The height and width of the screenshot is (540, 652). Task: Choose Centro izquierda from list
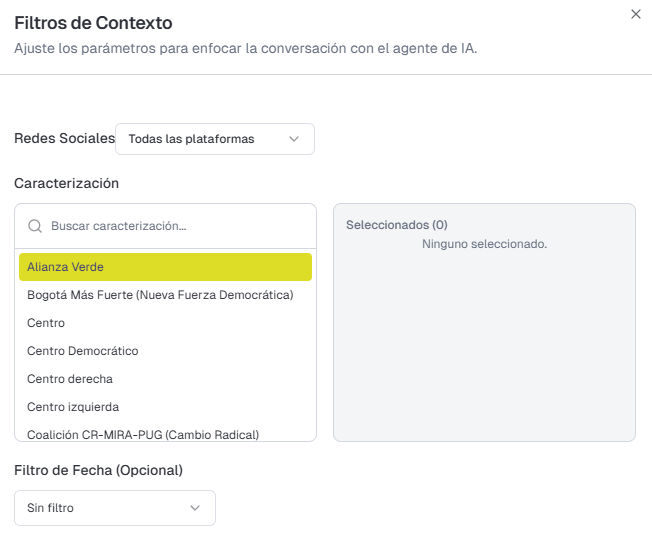[73, 407]
